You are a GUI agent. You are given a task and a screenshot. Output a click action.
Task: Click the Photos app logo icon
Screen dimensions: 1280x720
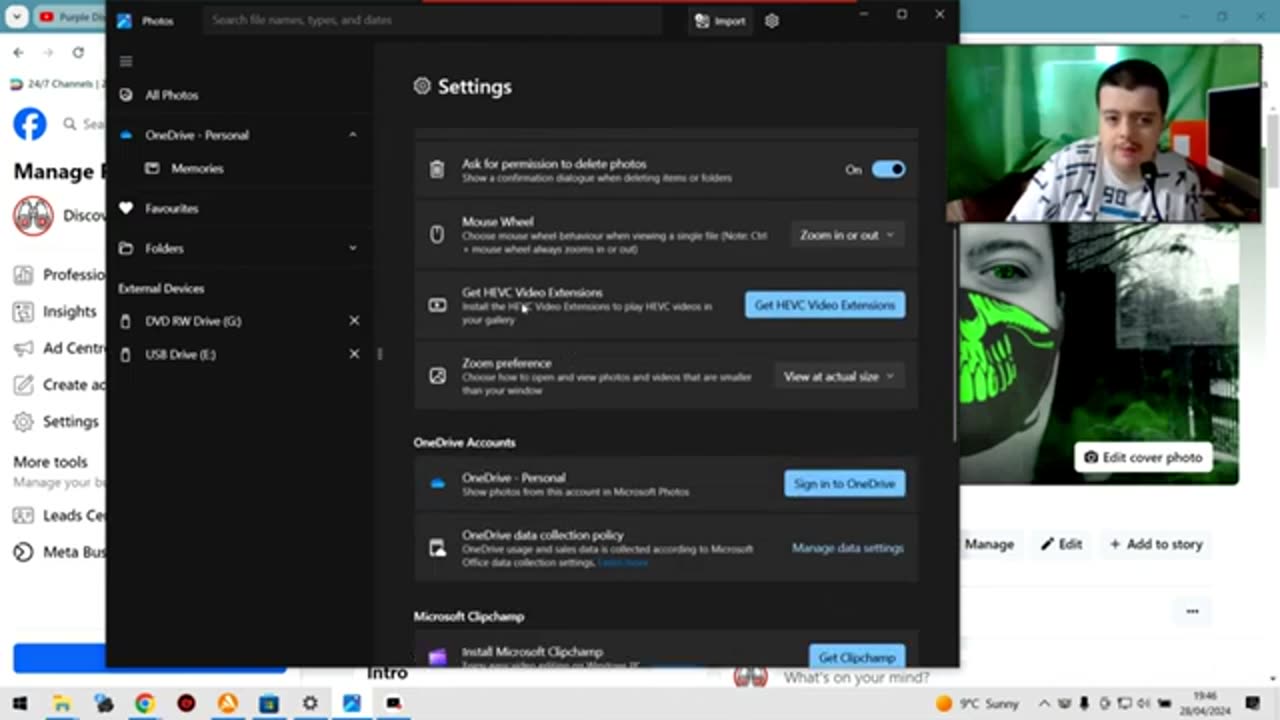pos(124,21)
